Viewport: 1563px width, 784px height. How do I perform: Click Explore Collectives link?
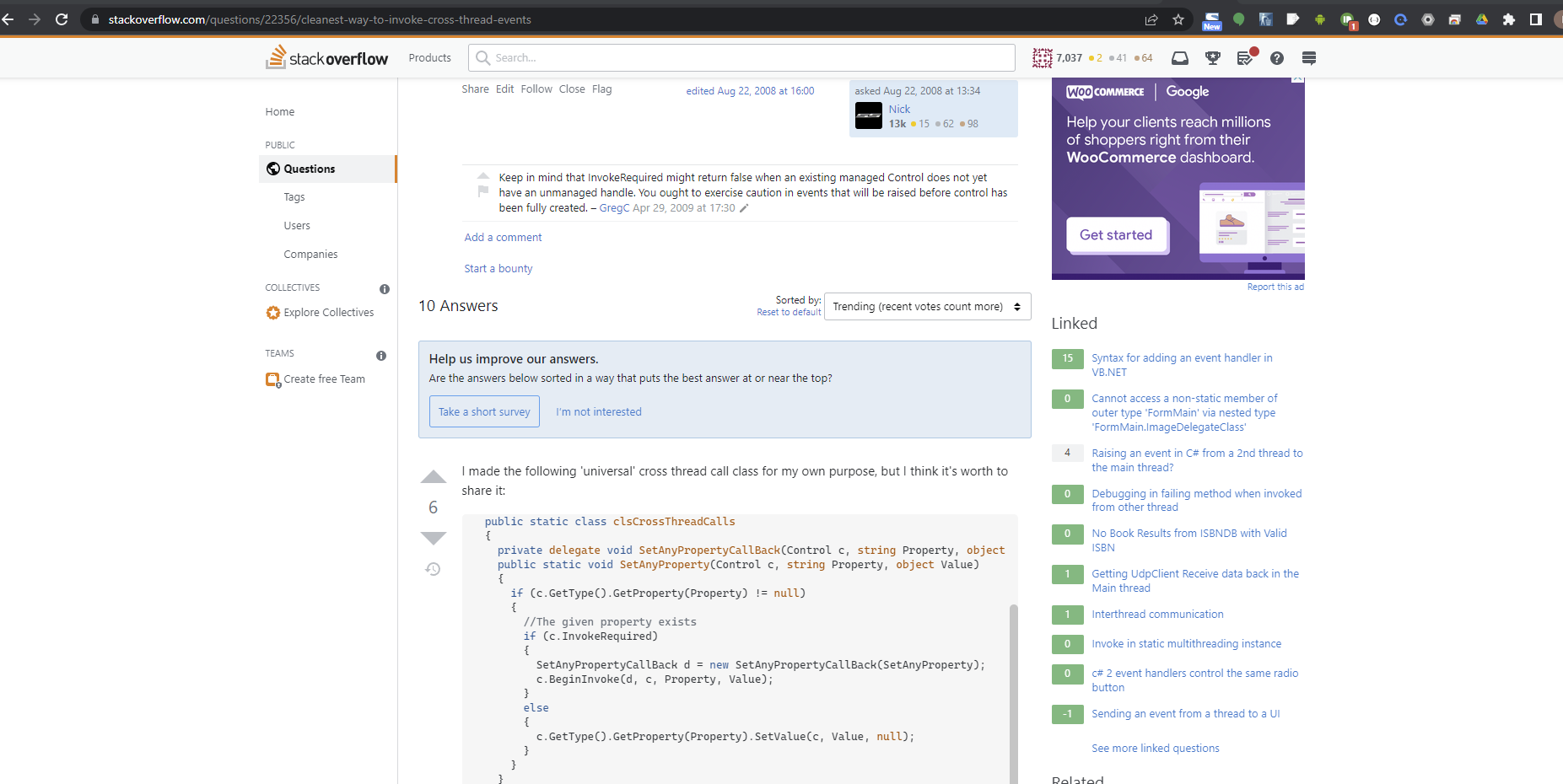(x=329, y=313)
